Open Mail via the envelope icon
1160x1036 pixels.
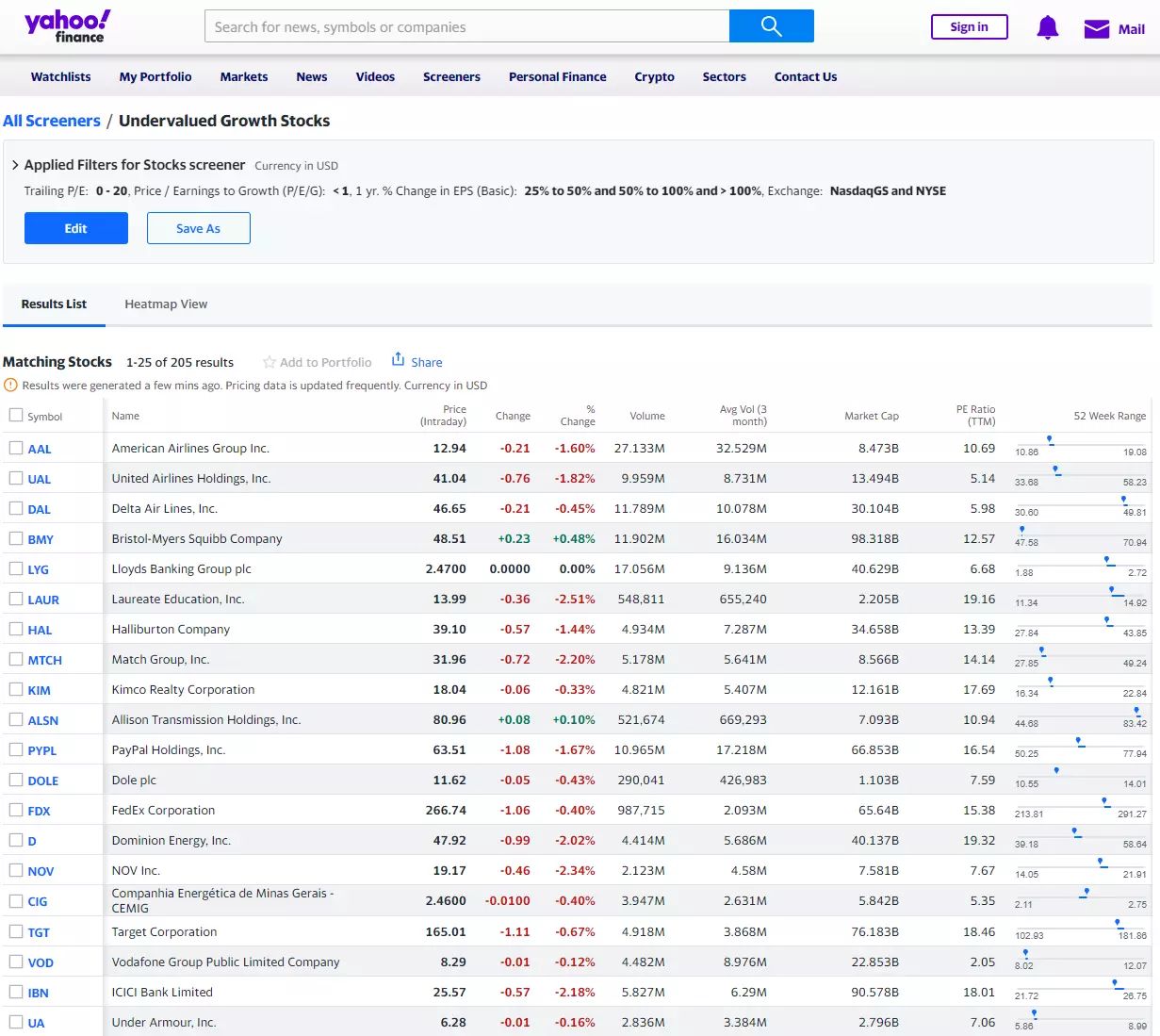click(x=1096, y=29)
